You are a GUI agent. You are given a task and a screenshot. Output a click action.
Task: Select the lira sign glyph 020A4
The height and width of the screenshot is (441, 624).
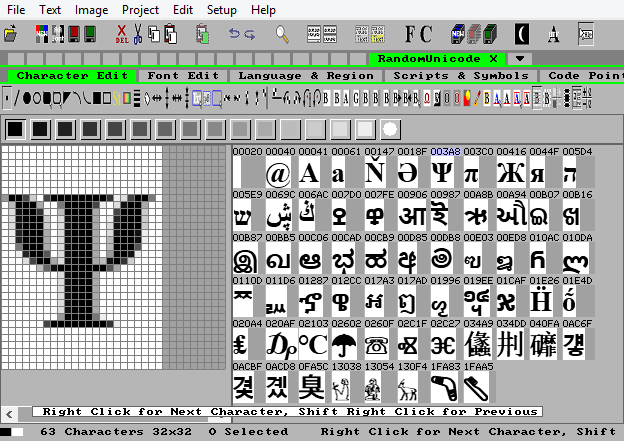pyautogui.click(x=240, y=345)
